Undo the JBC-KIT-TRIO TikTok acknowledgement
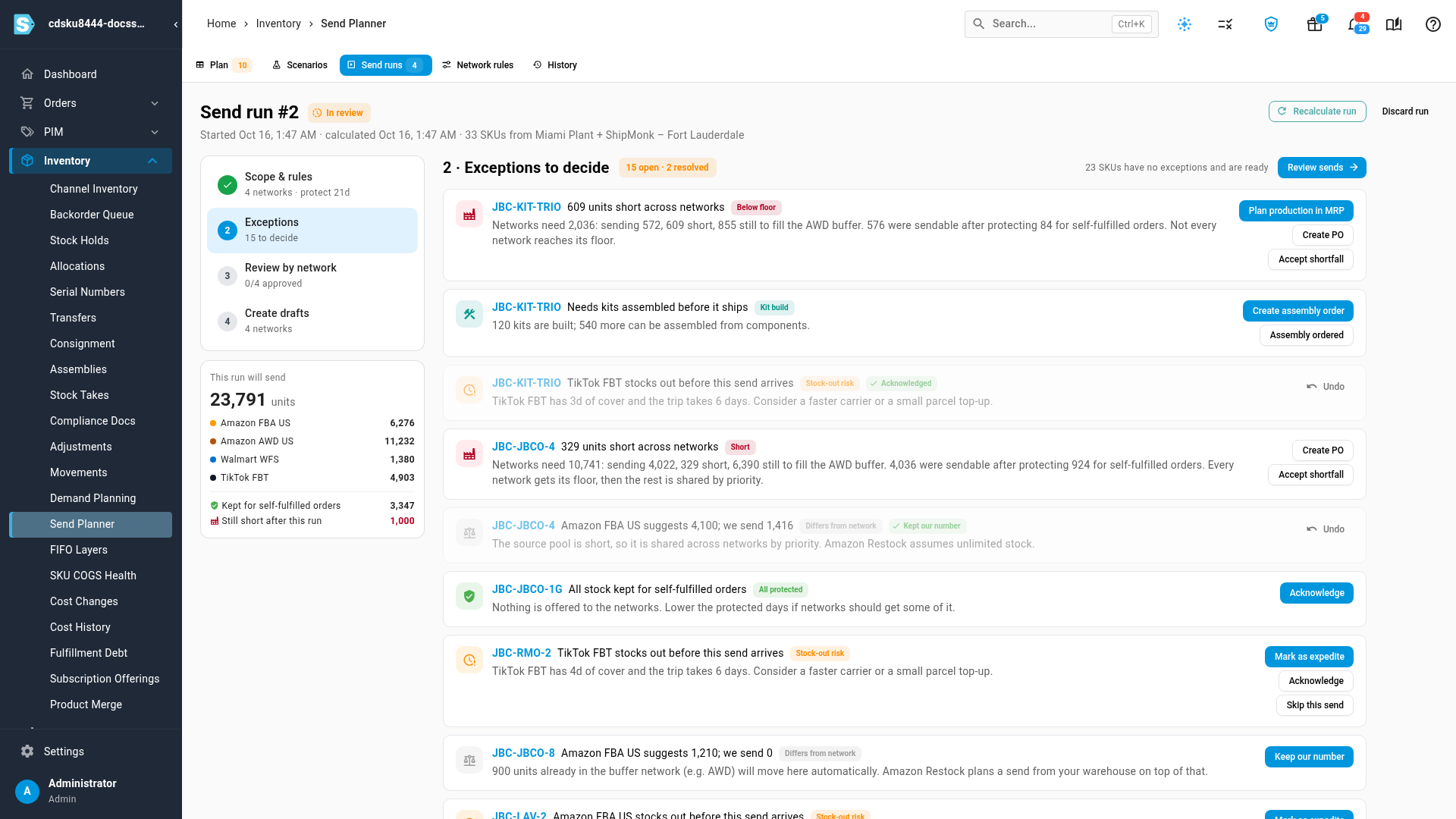Screen dimensions: 1456x819 (1326, 387)
